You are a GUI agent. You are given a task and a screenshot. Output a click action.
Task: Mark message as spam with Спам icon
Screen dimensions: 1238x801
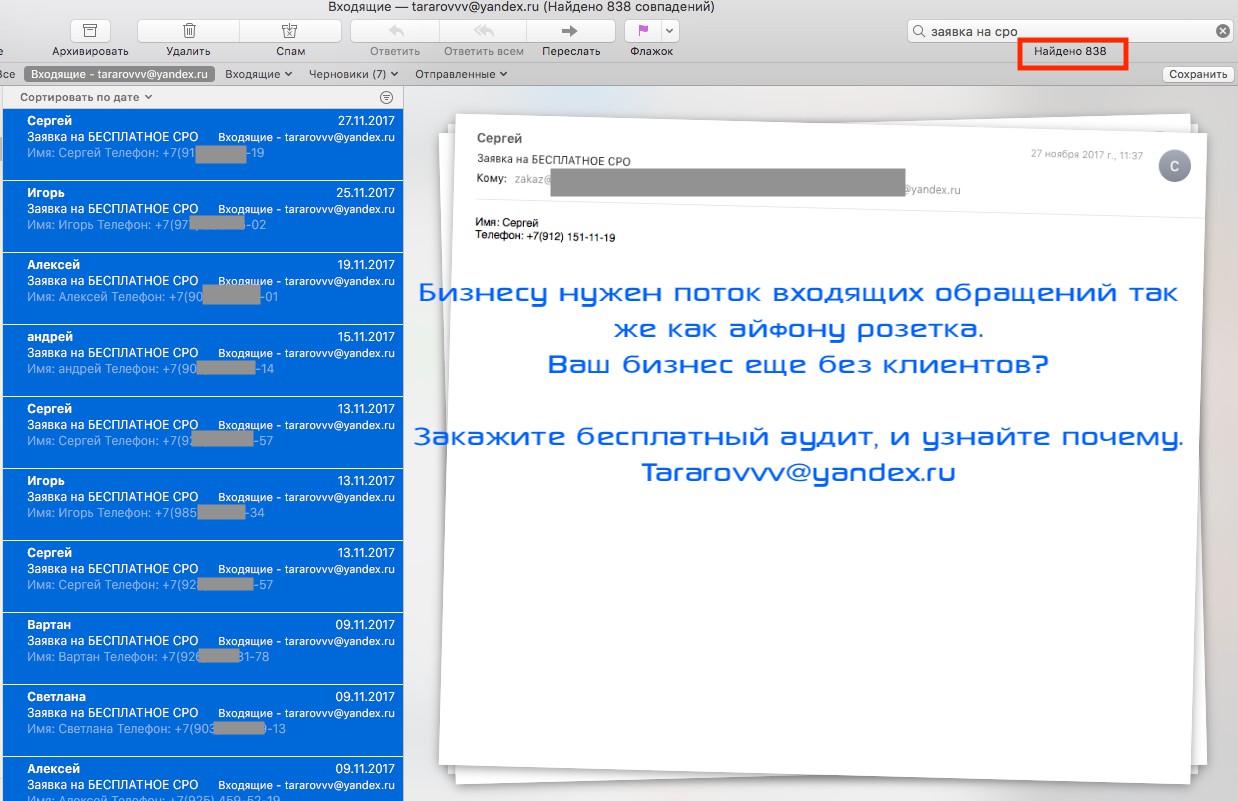coord(290,31)
